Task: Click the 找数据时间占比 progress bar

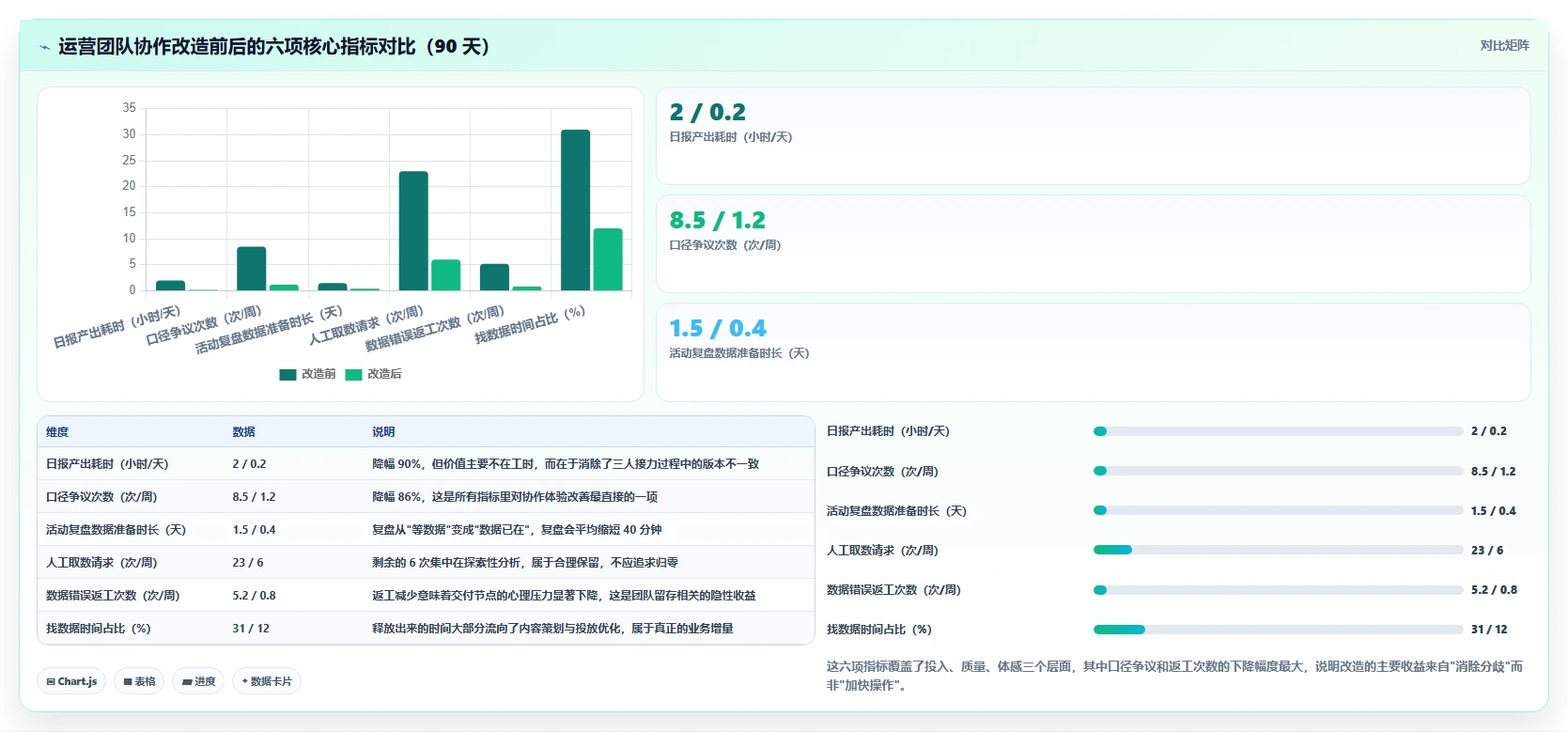Action: click(1278, 630)
